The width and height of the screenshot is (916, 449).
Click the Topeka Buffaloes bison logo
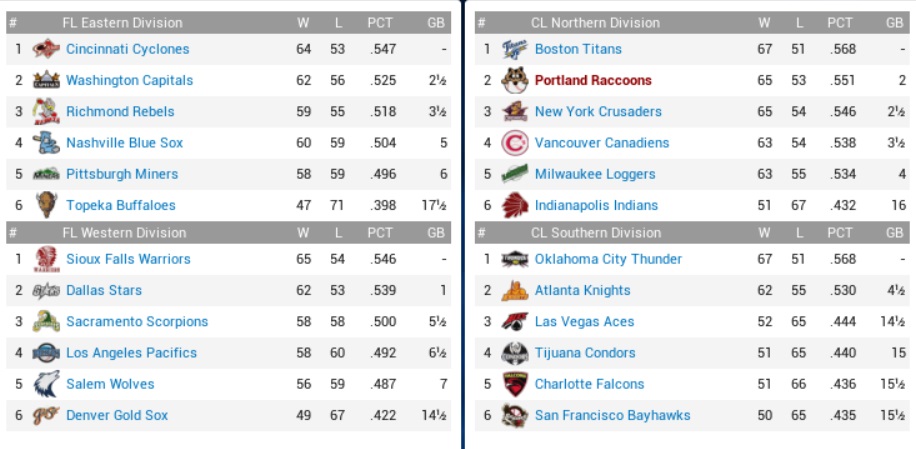(x=46, y=205)
